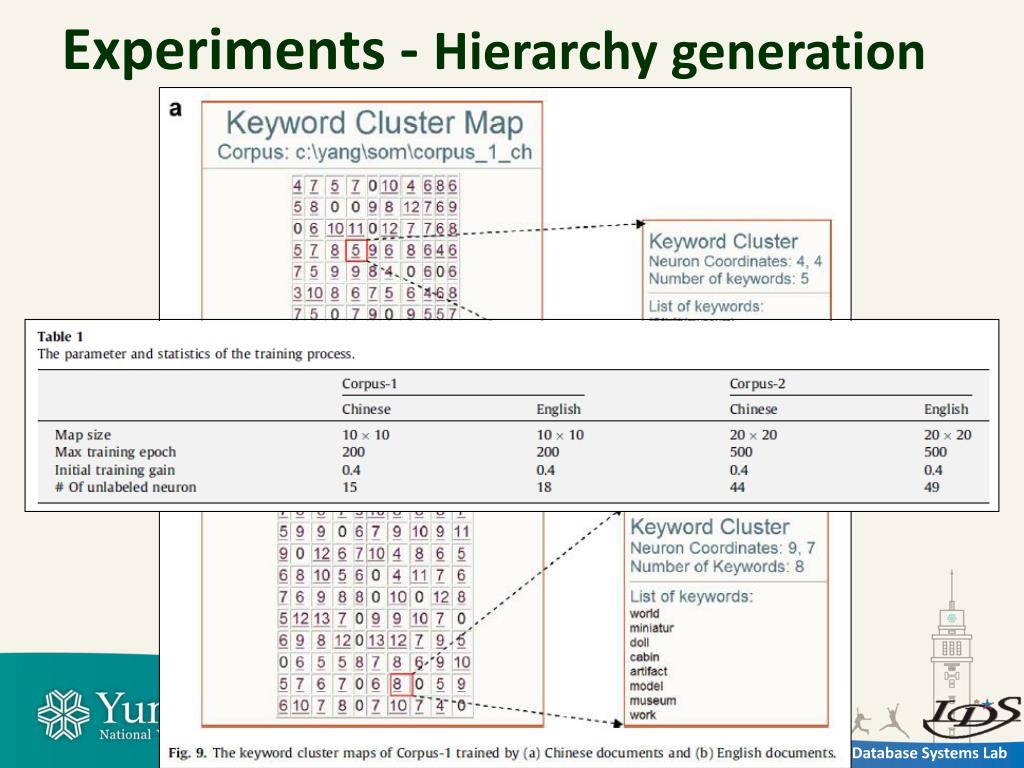Click the table caption about training process
Viewport: 1024px width, 768px height.
[196, 355]
